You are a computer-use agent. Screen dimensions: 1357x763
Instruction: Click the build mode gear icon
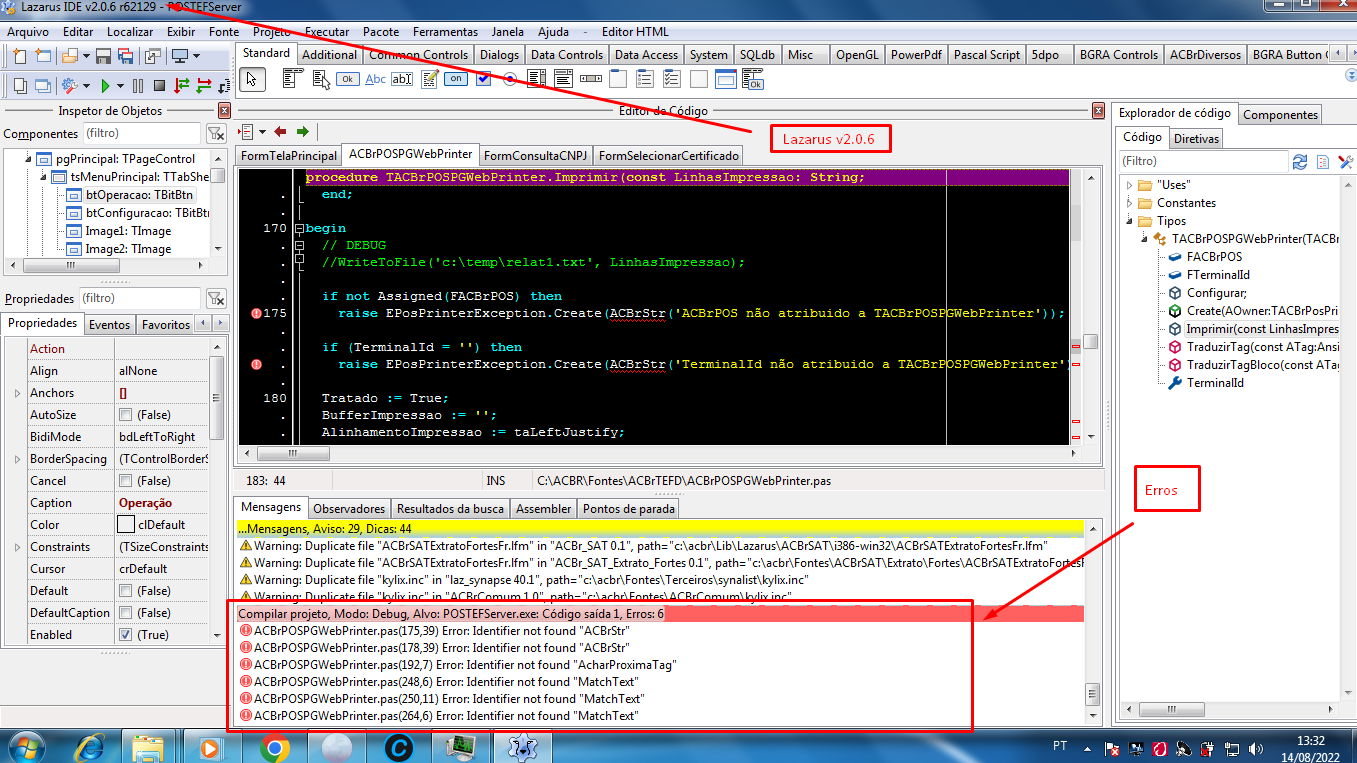point(70,86)
